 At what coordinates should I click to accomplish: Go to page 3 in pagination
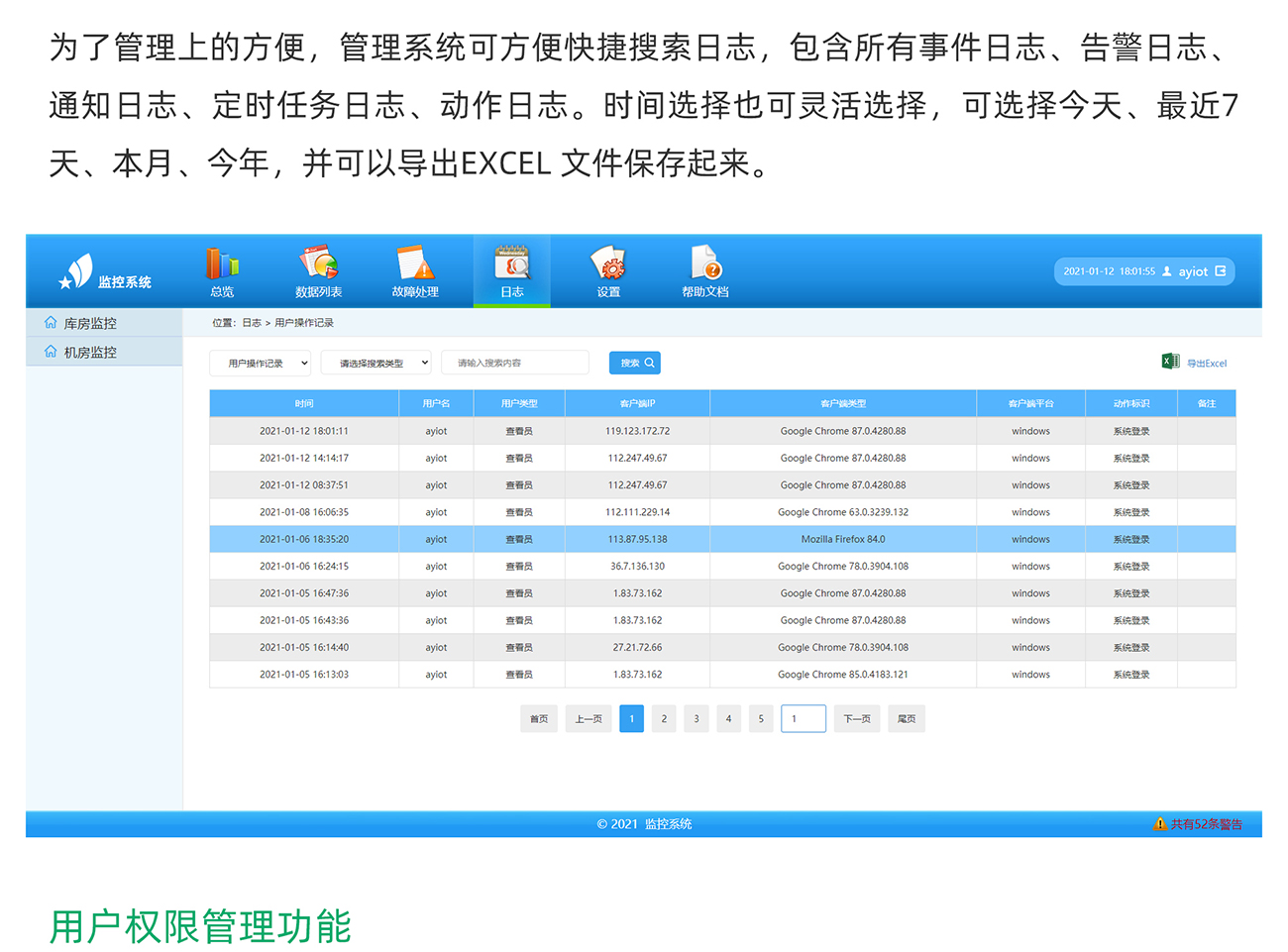[697, 719]
